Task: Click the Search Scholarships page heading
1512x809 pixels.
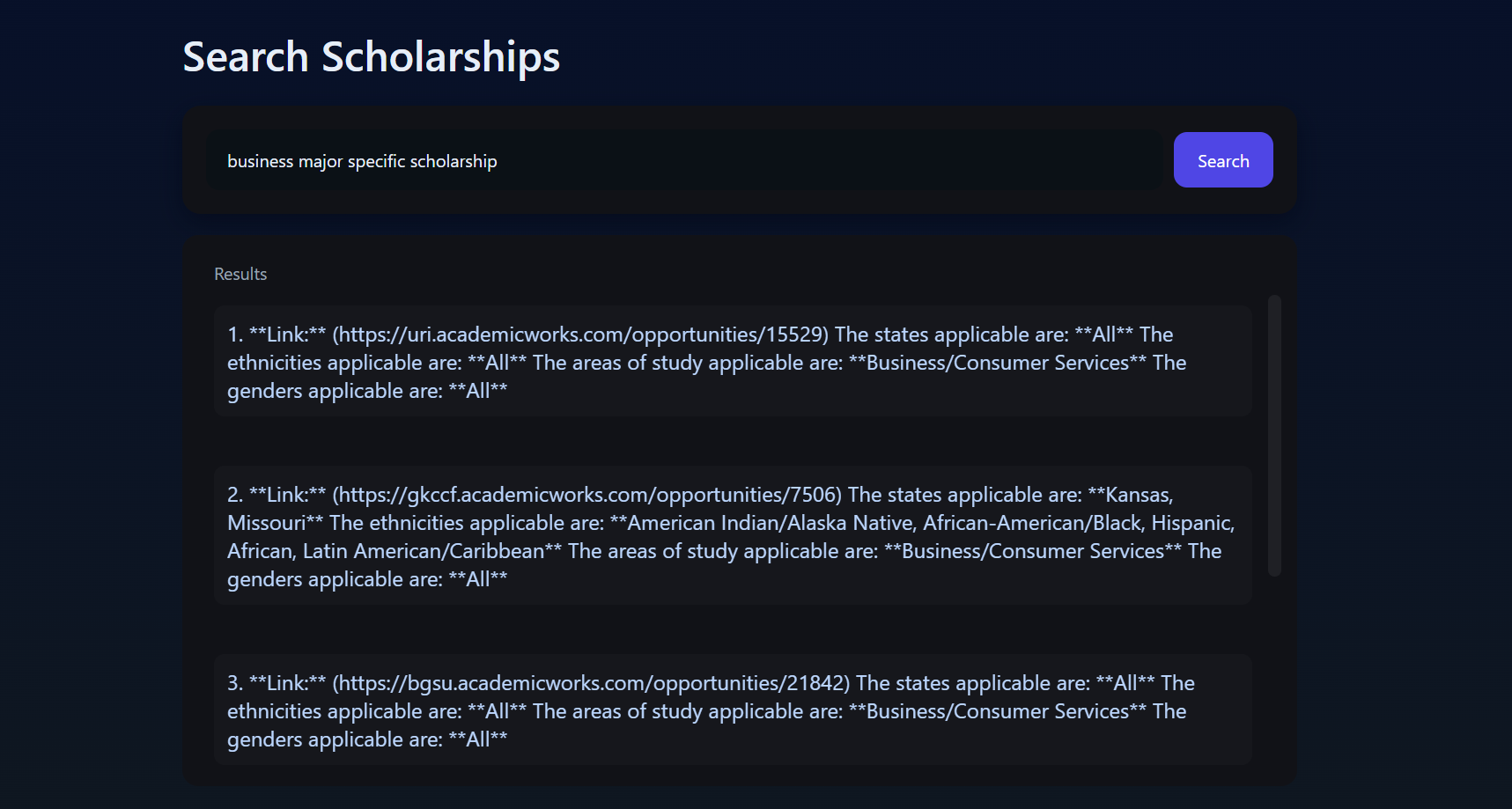Action: pyautogui.click(x=371, y=57)
